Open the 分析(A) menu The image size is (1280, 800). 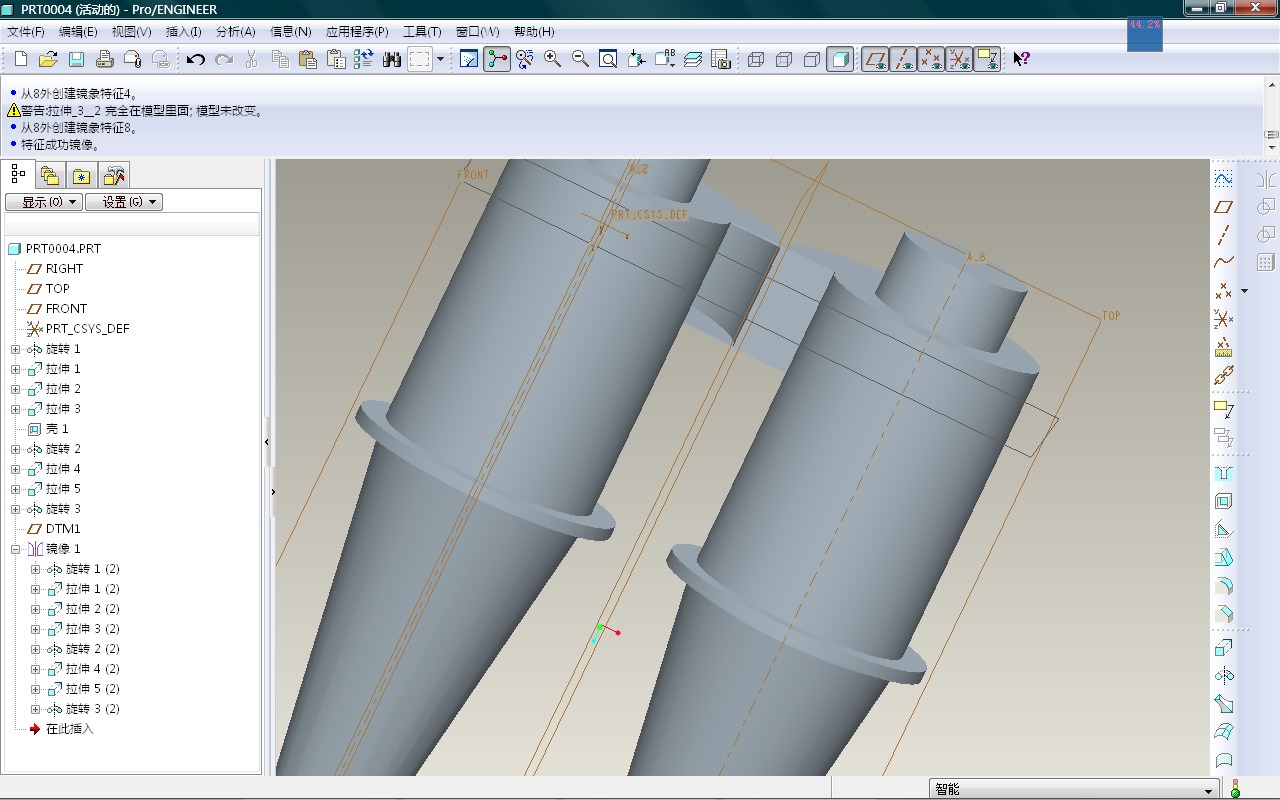(235, 32)
